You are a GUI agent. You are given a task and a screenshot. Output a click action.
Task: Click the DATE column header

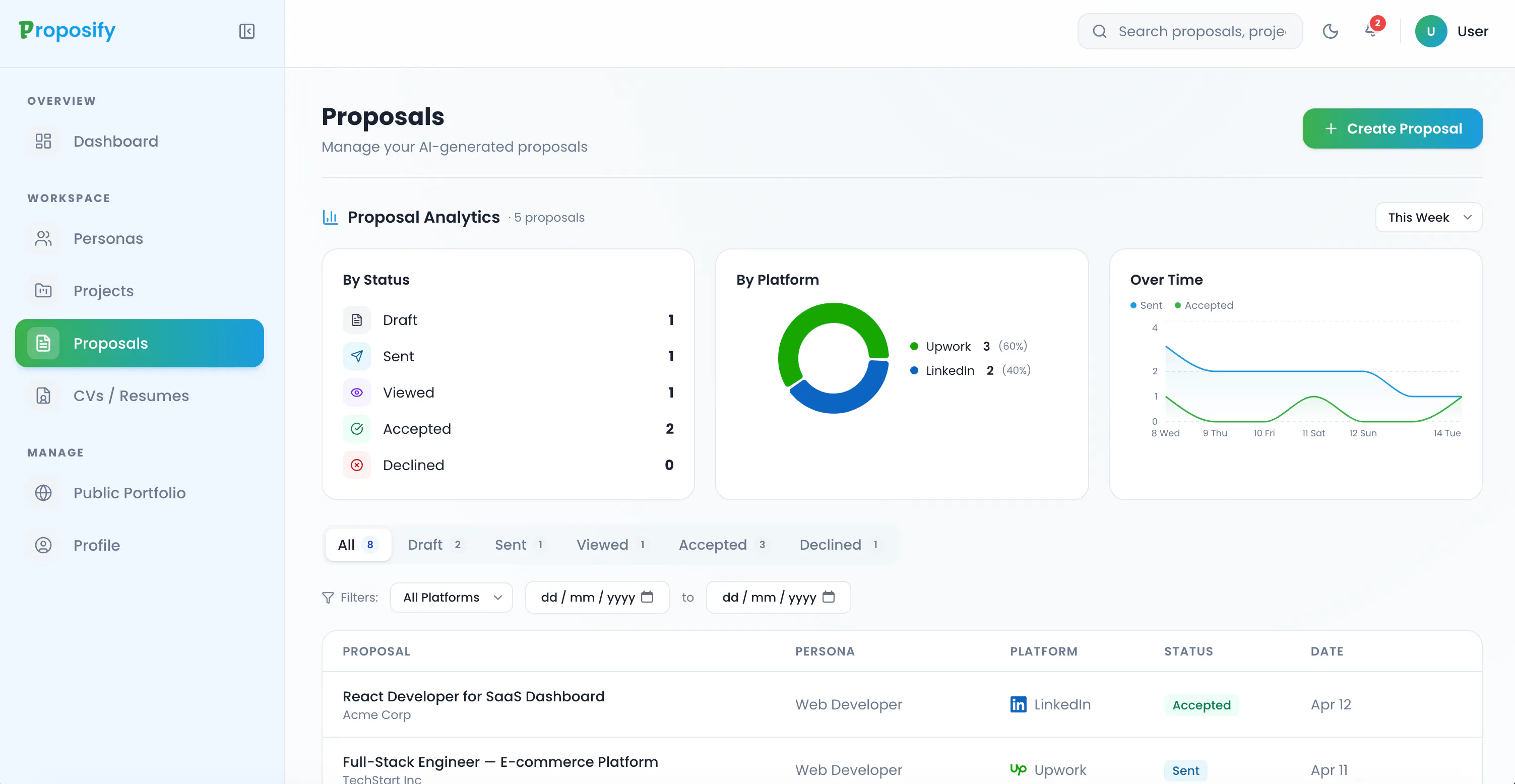click(x=1326, y=651)
